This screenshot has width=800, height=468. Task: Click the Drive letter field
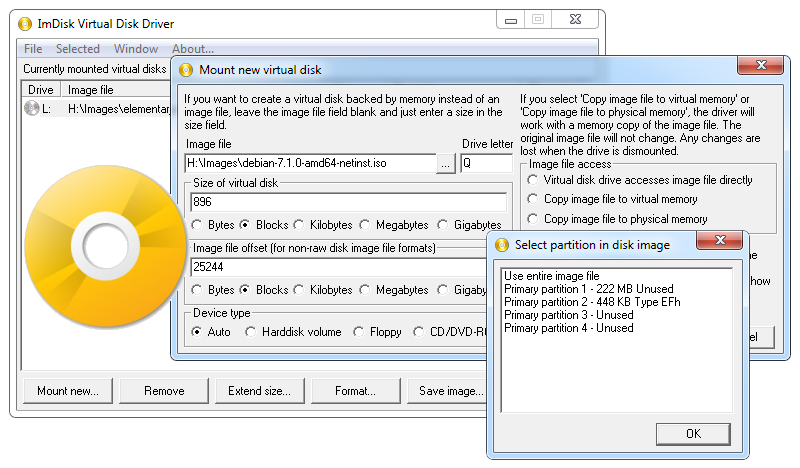(487, 163)
